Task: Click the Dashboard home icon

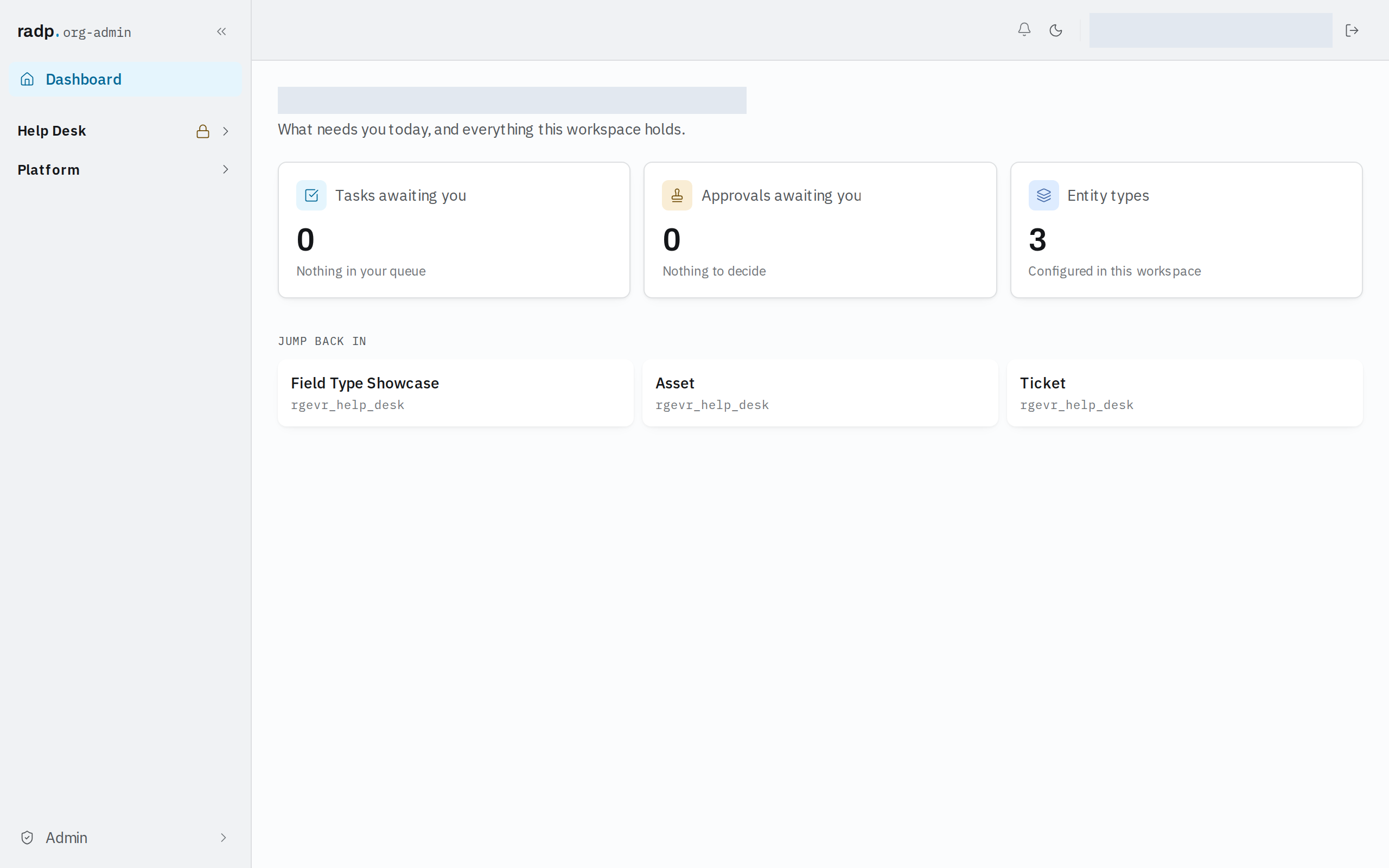Action: (27, 79)
